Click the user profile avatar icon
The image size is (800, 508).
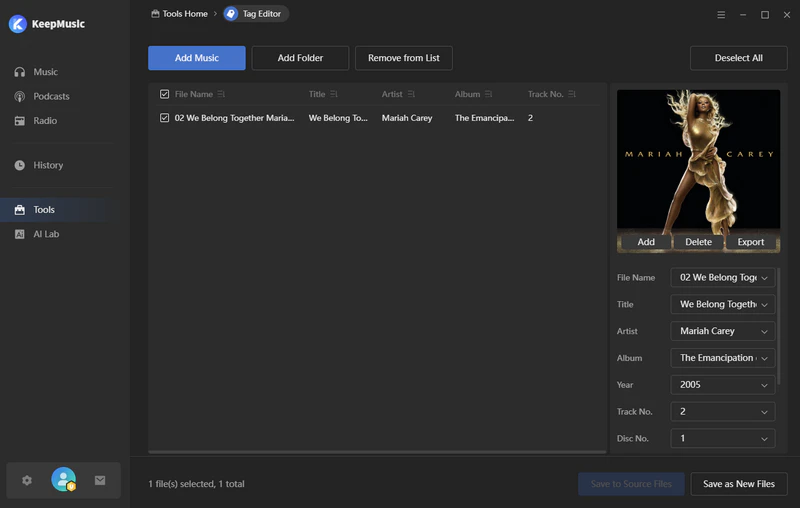(x=63, y=480)
